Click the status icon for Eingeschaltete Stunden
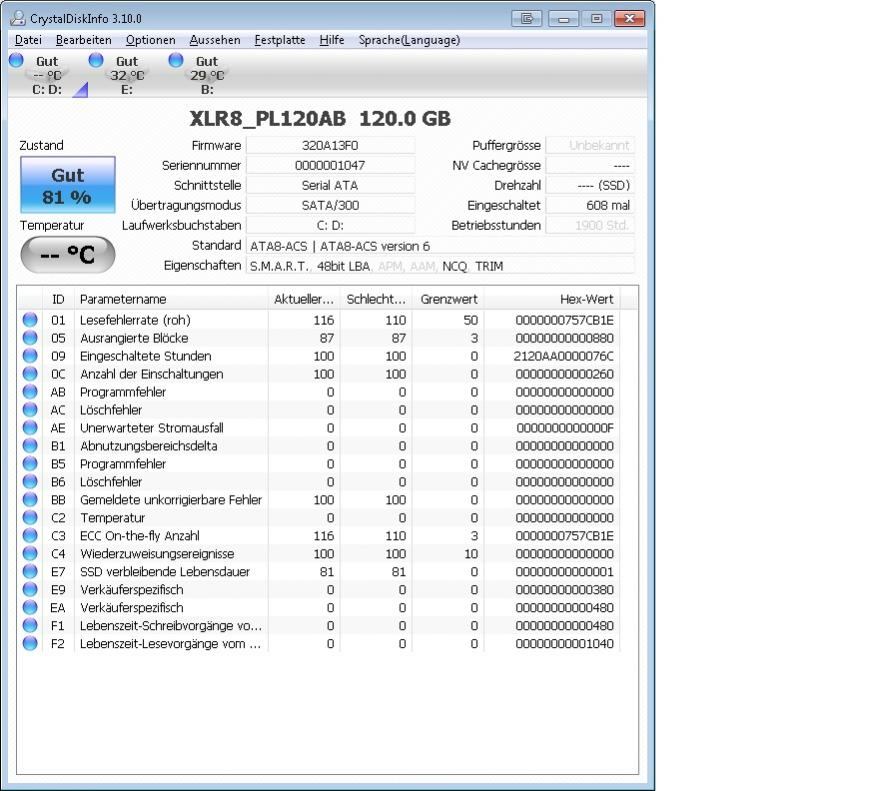 point(30,356)
